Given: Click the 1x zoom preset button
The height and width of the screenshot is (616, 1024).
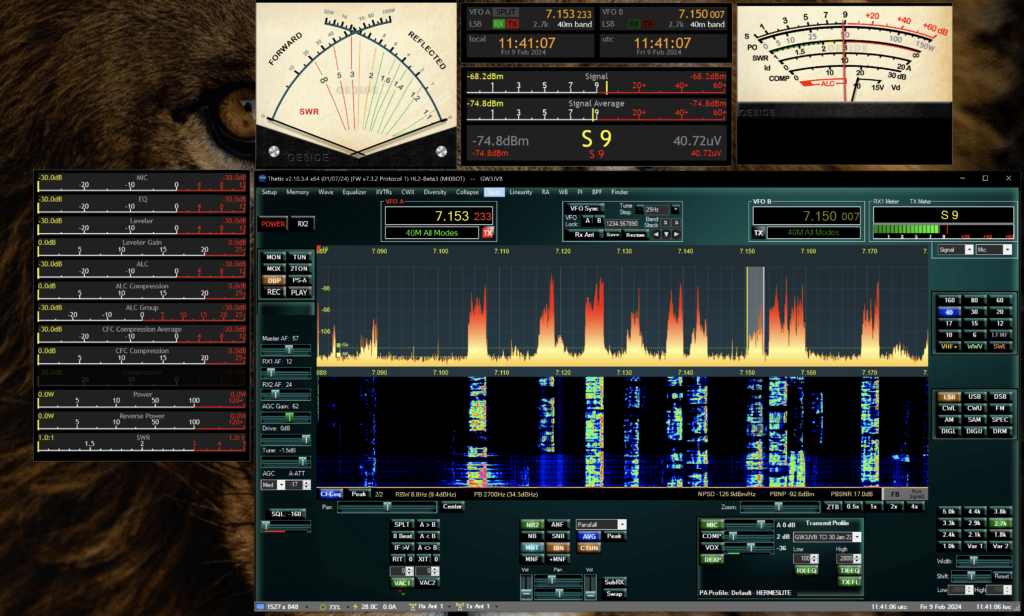Looking at the screenshot, I should pyautogui.click(x=873, y=507).
